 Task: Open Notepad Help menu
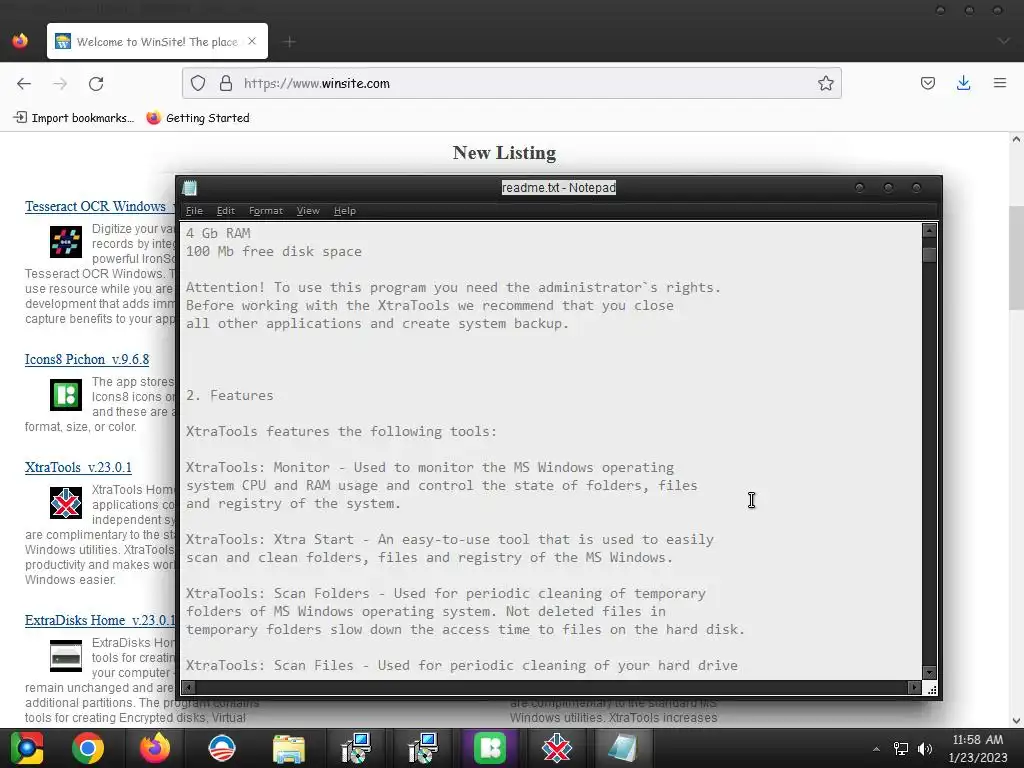345,211
